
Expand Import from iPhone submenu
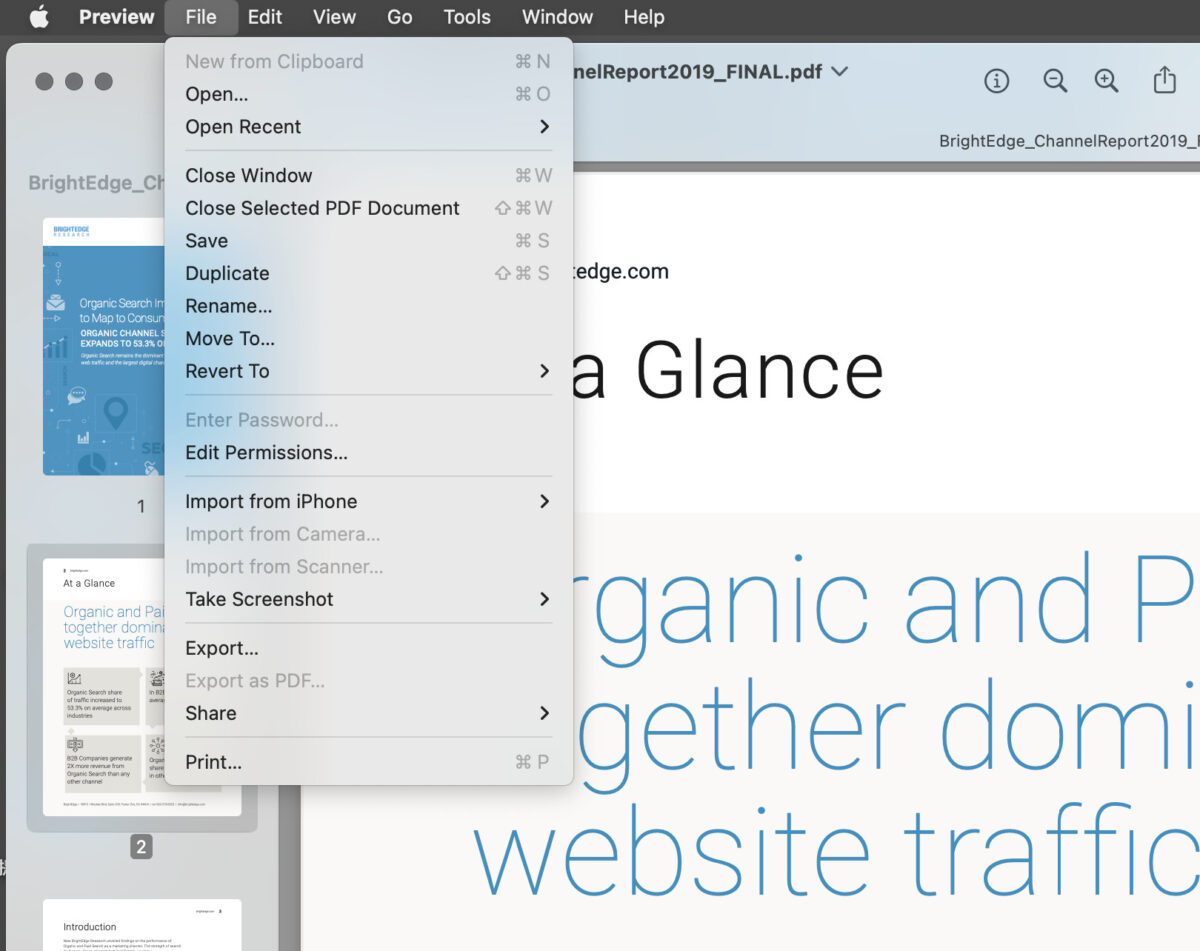click(368, 501)
